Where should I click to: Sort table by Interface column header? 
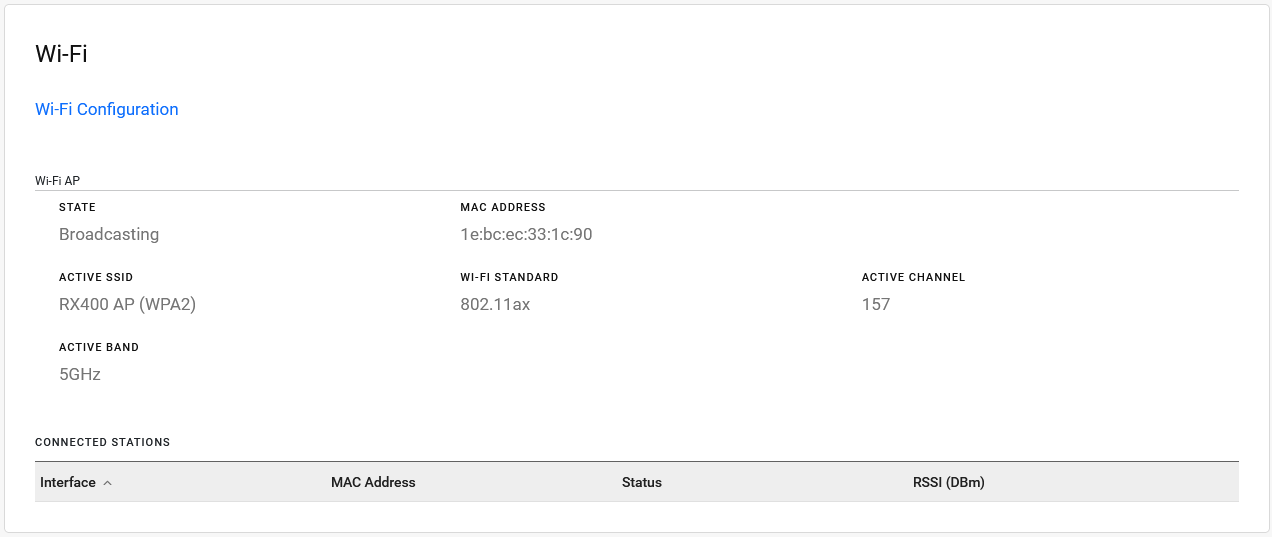tap(68, 482)
